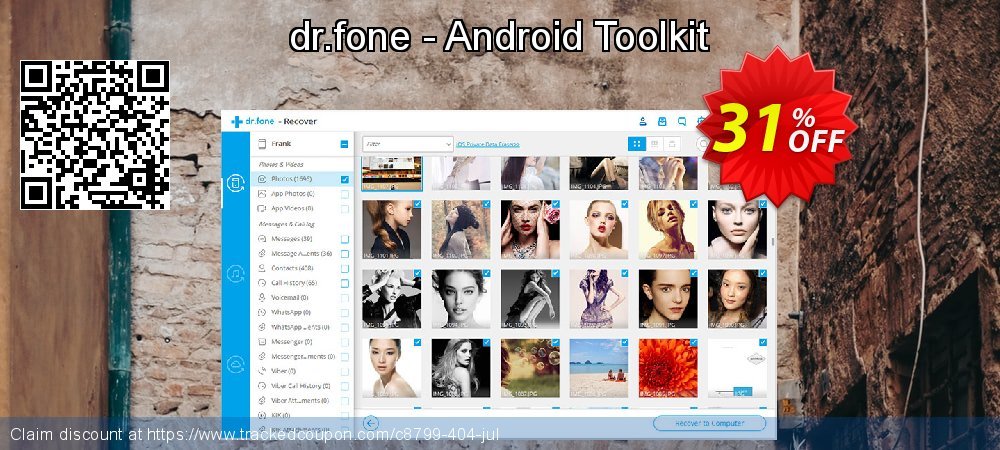Check the Messages (39) checkbox
The width and height of the screenshot is (1000, 450).
point(344,239)
